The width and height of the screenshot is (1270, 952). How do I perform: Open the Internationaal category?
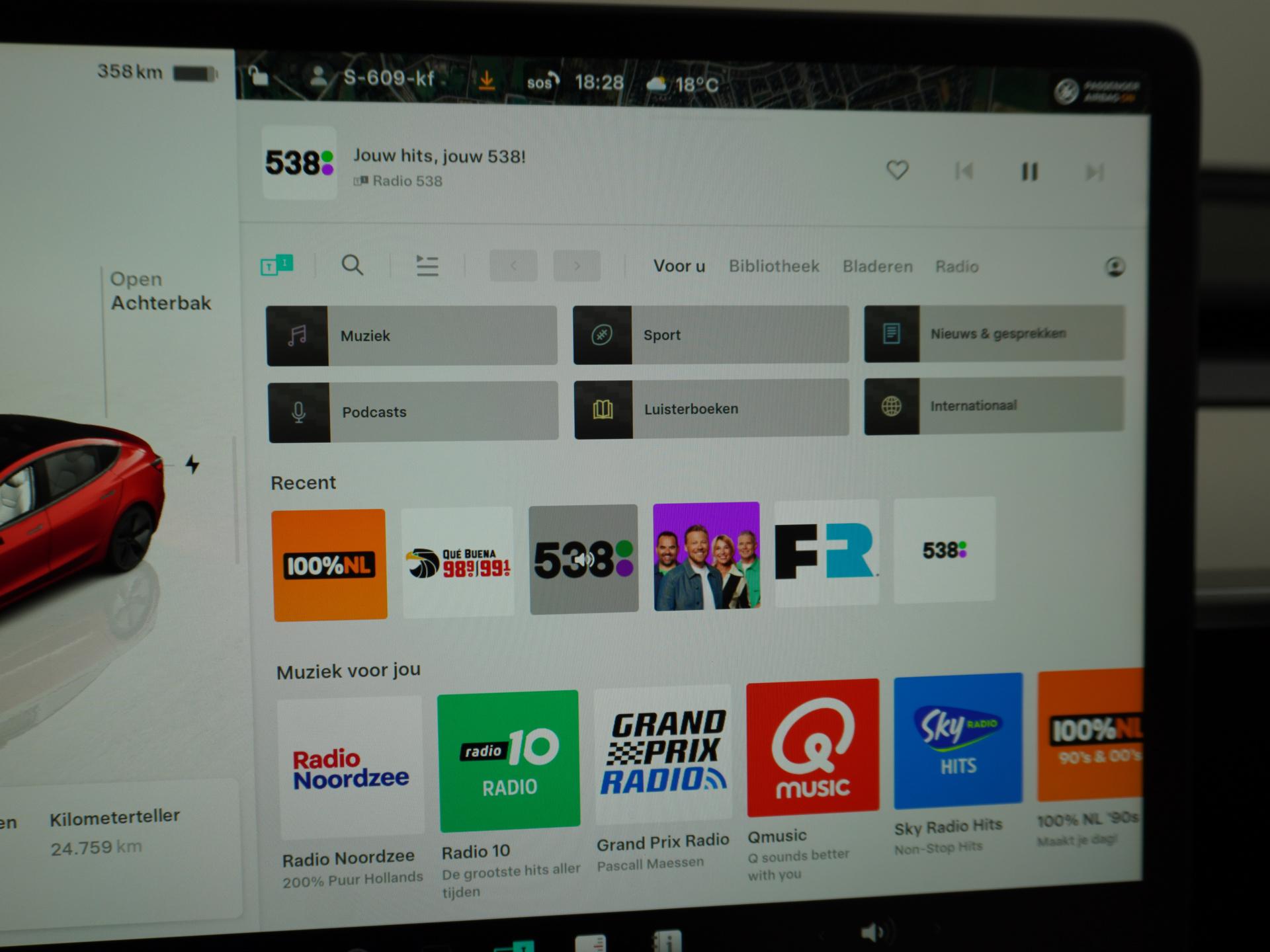coord(994,405)
